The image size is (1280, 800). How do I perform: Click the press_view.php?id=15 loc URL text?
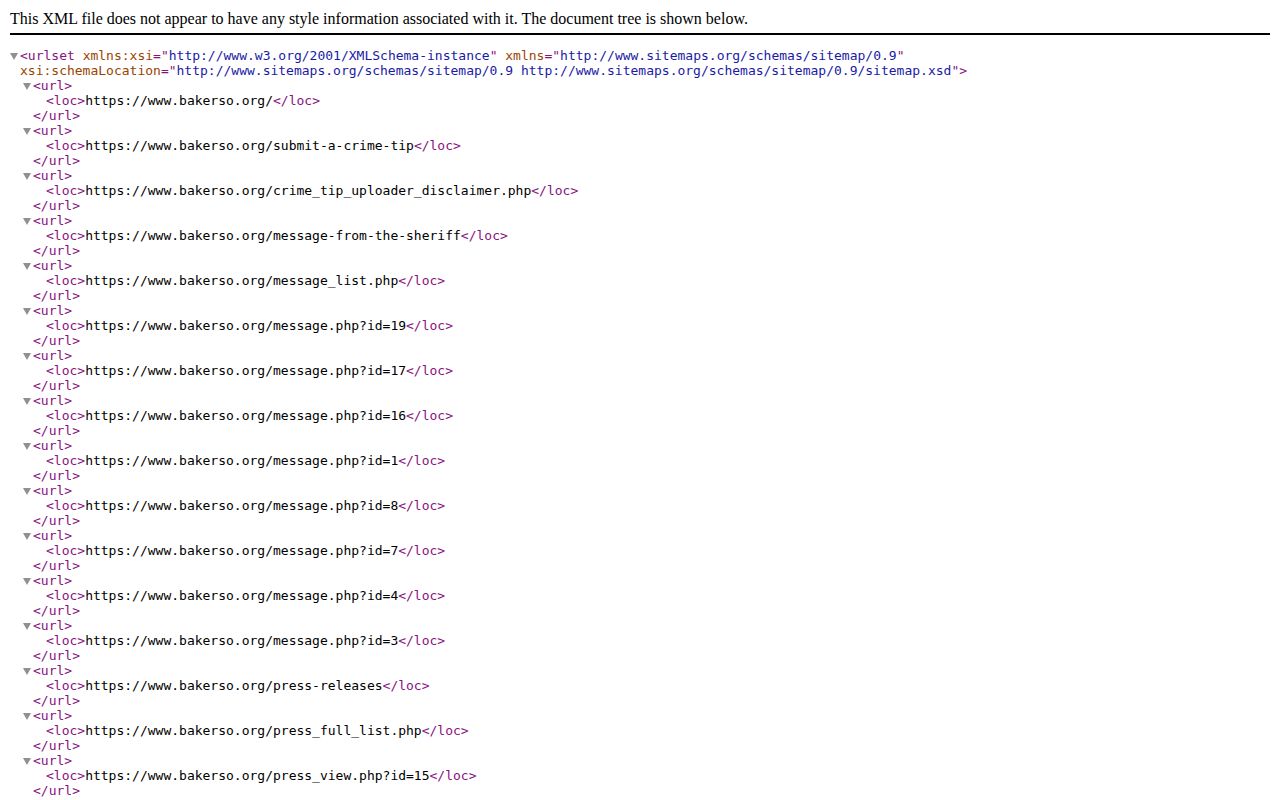point(258,776)
